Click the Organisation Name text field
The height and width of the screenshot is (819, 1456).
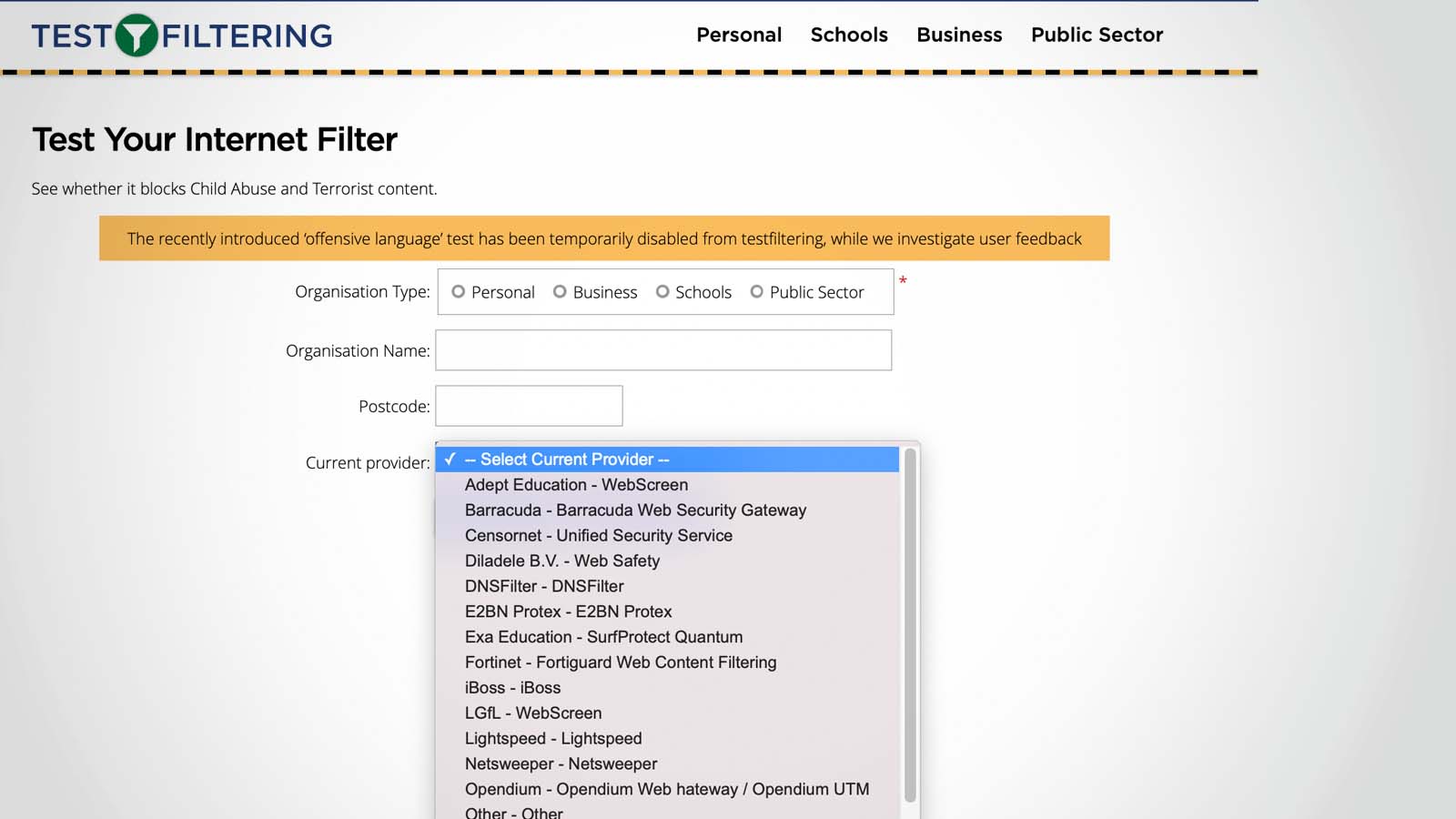[663, 350]
